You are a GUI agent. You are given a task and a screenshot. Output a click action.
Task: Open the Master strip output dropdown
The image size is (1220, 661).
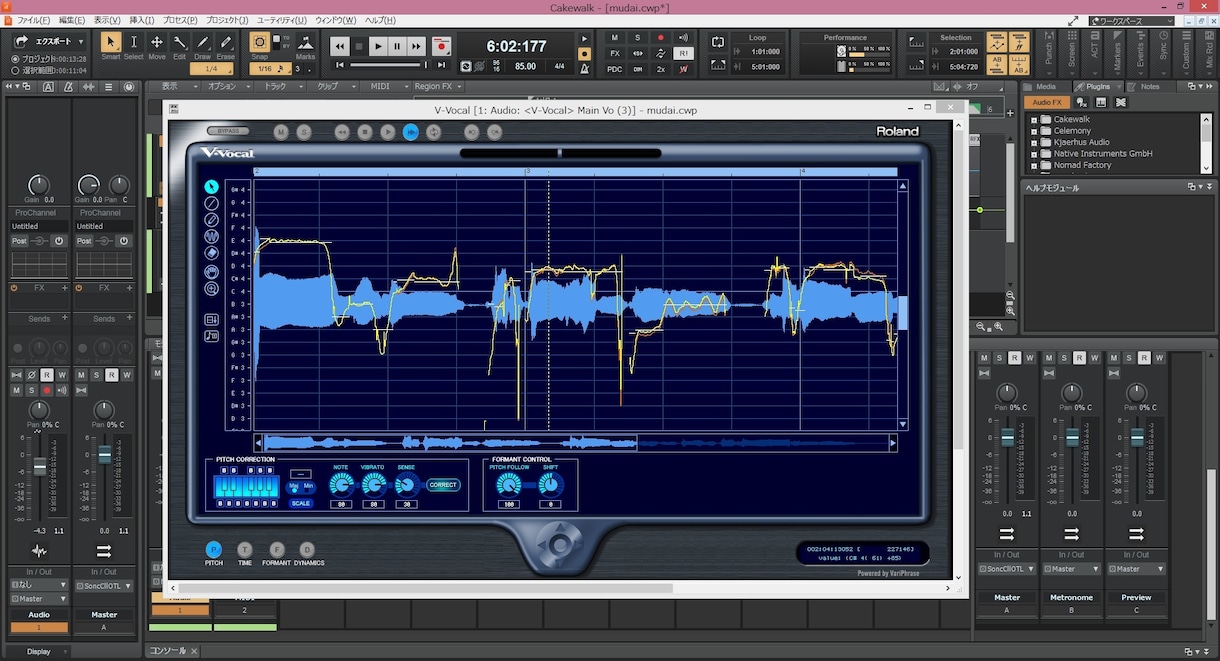[1007, 569]
